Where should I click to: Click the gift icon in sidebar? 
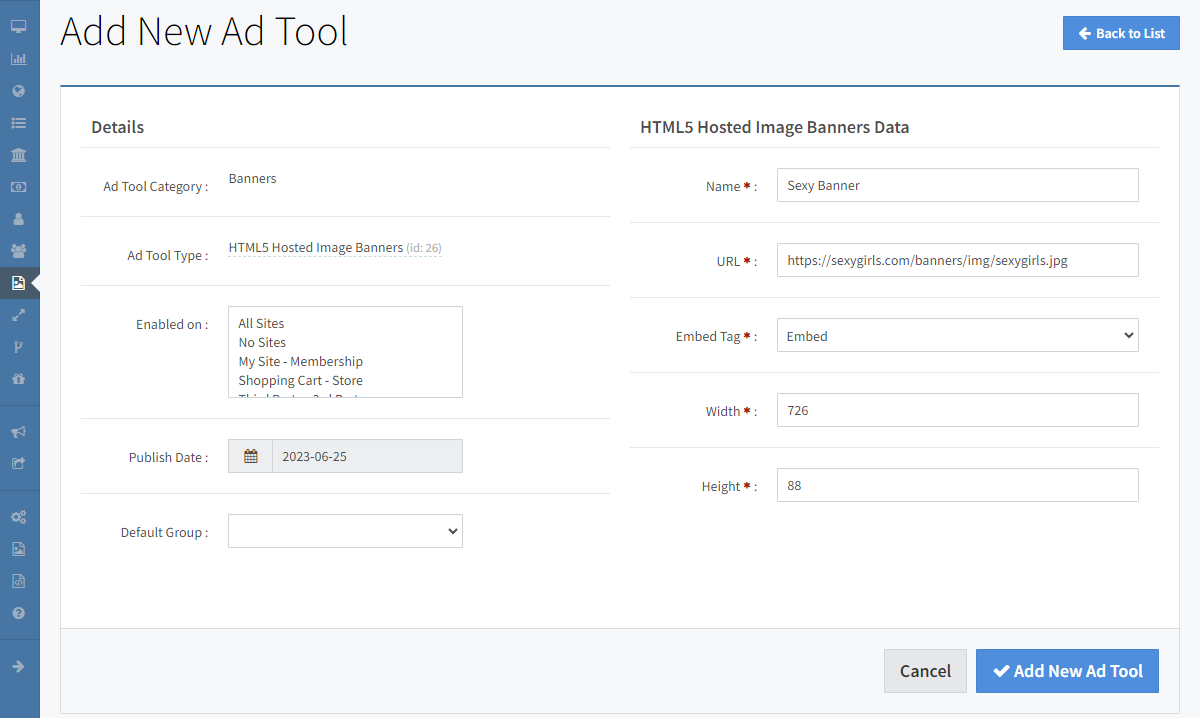click(x=18, y=379)
